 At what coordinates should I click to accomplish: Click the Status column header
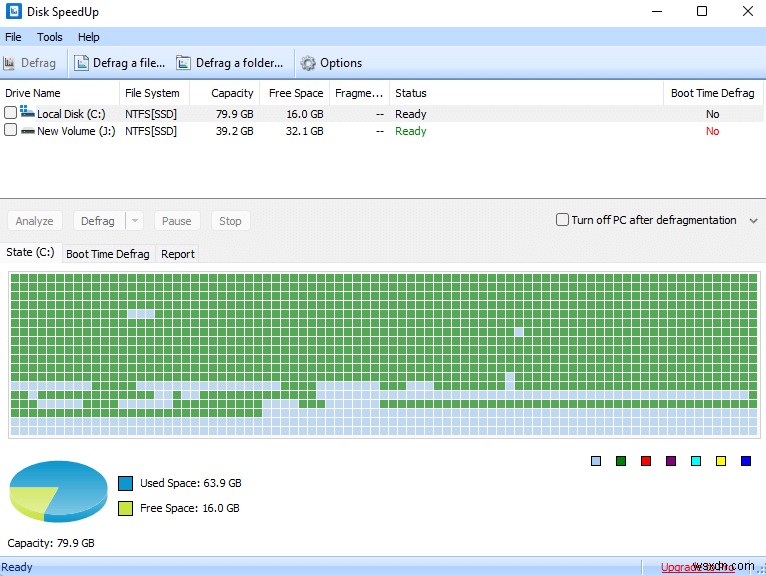click(x=526, y=93)
